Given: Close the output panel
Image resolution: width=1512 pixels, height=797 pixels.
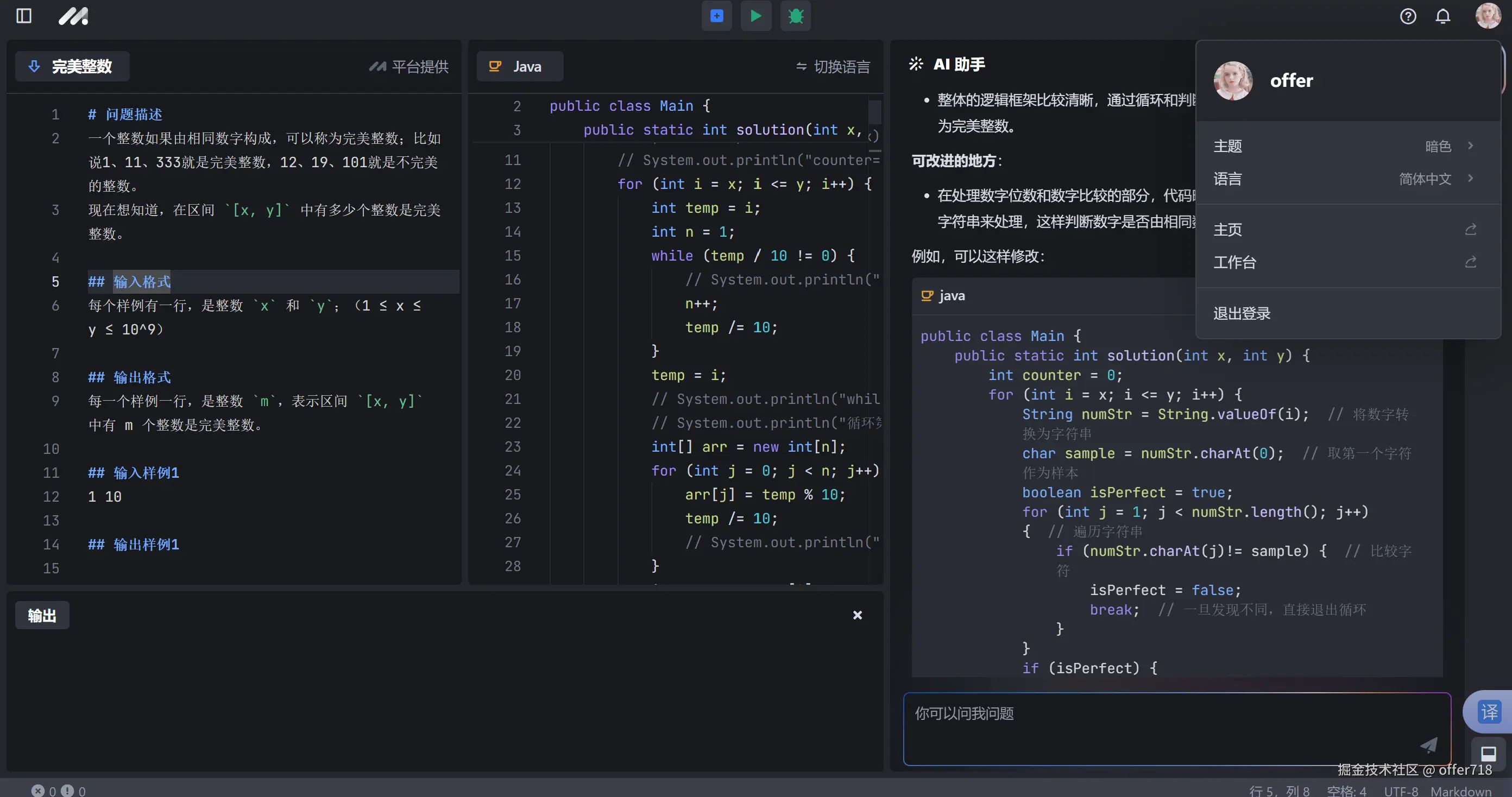Looking at the screenshot, I should pyautogui.click(x=857, y=615).
